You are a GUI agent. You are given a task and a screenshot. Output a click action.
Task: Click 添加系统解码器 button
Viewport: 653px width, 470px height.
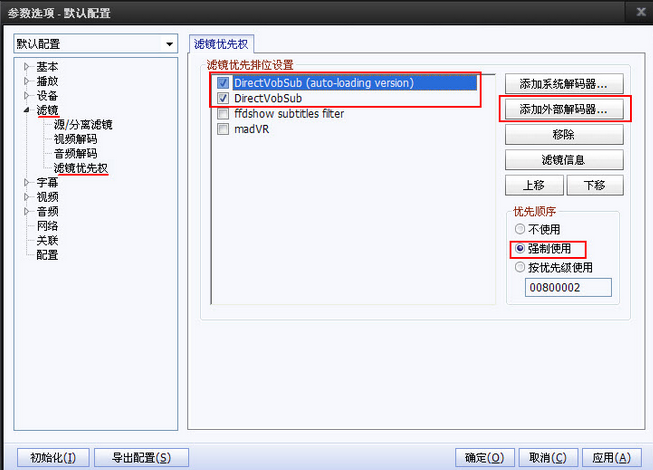[564, 84]
